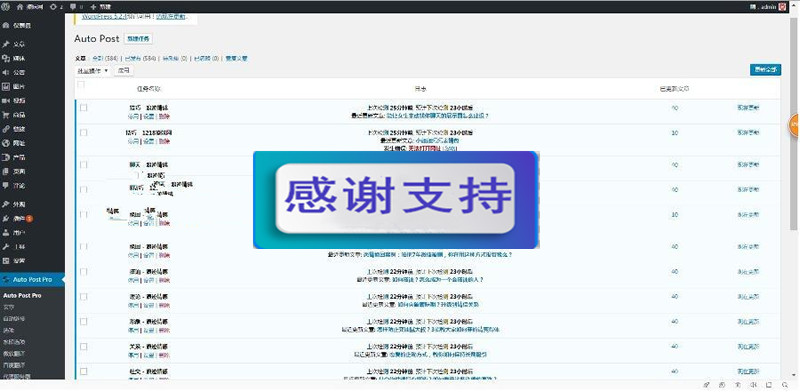Open 设置 settings under the 1218 task
800x392 pixels.
click(x=148, y=141)
